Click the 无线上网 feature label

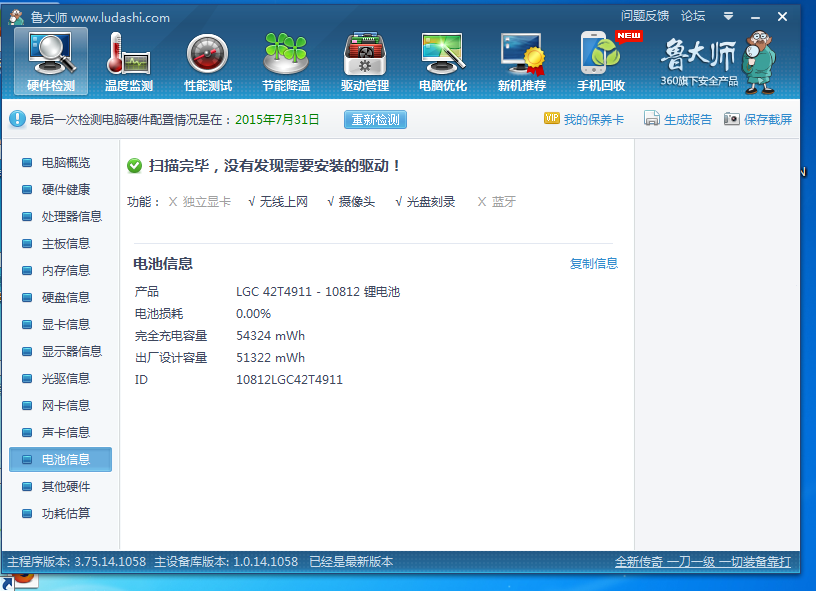click(284, 202)
